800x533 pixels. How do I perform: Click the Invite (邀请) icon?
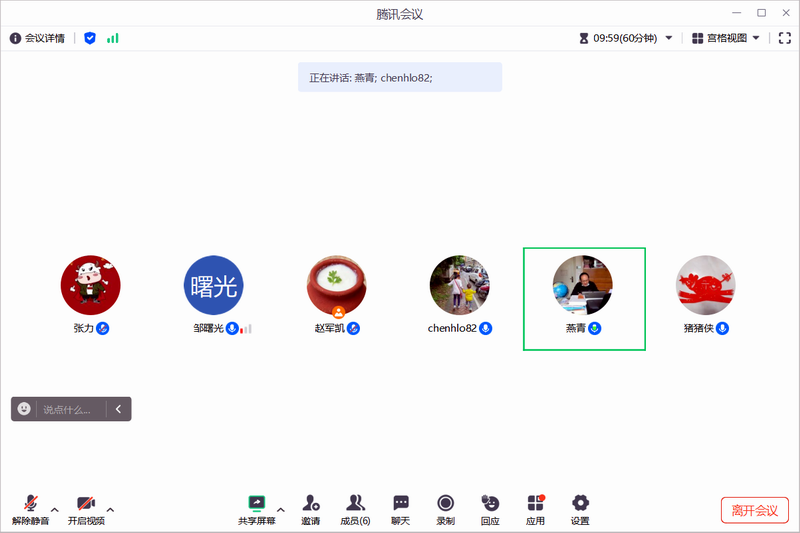click(311, 510)
